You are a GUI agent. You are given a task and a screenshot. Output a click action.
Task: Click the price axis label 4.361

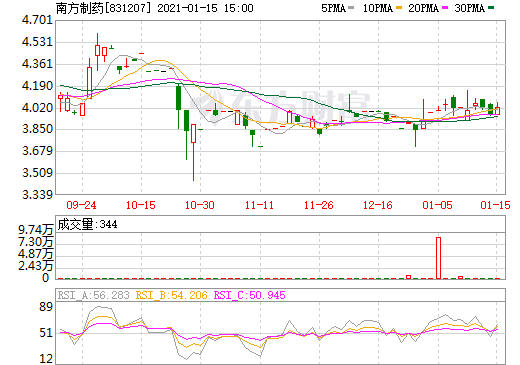tap(37, 64)
